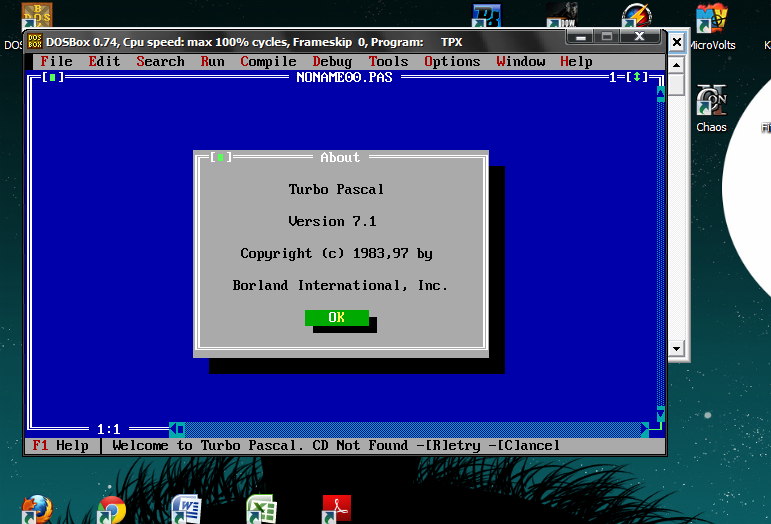Click the editor horizontal scrollbar right arrow
This screenshot has width=771, height=524.
tap(645, 430)
